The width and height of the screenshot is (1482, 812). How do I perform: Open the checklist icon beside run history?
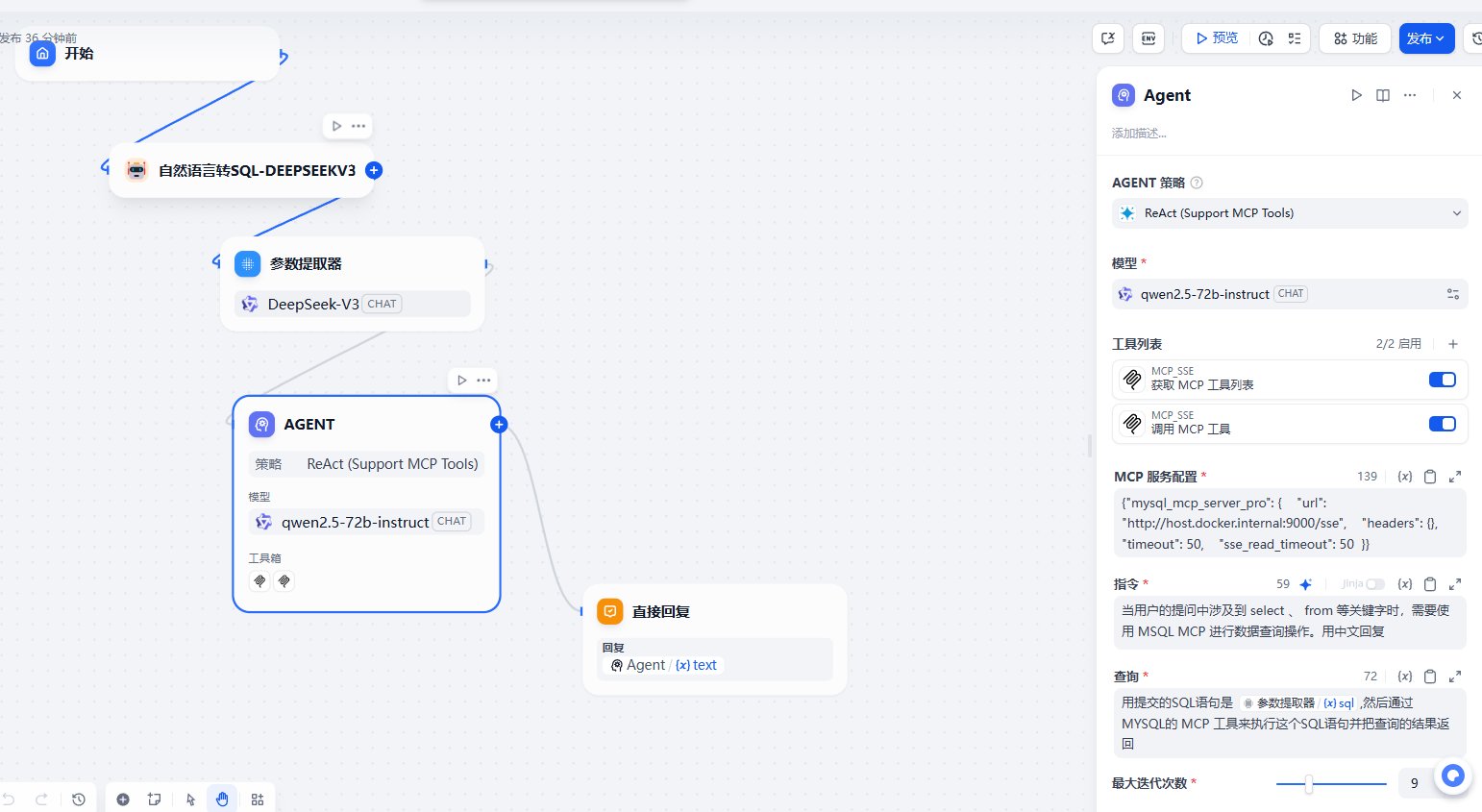click(1295, 38)
